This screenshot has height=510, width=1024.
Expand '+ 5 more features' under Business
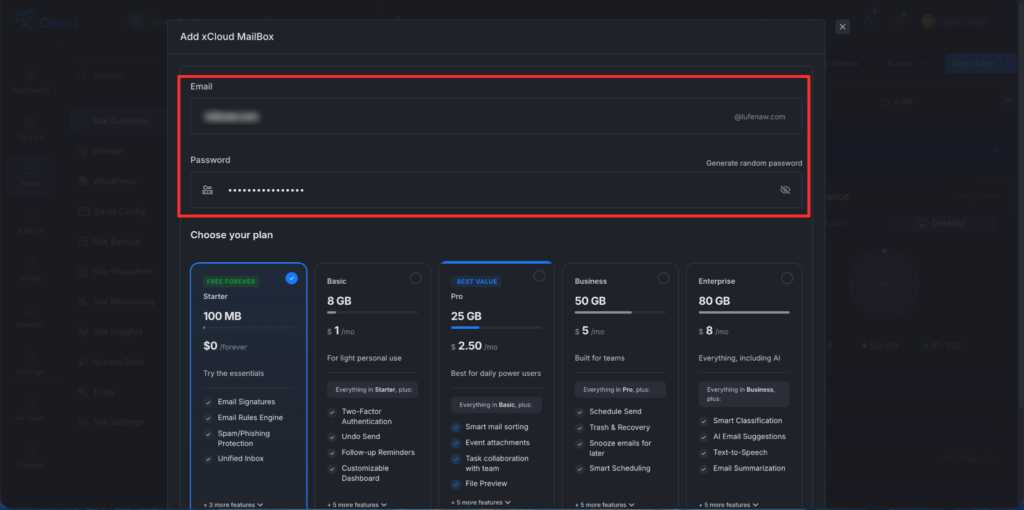pos(605,505)
